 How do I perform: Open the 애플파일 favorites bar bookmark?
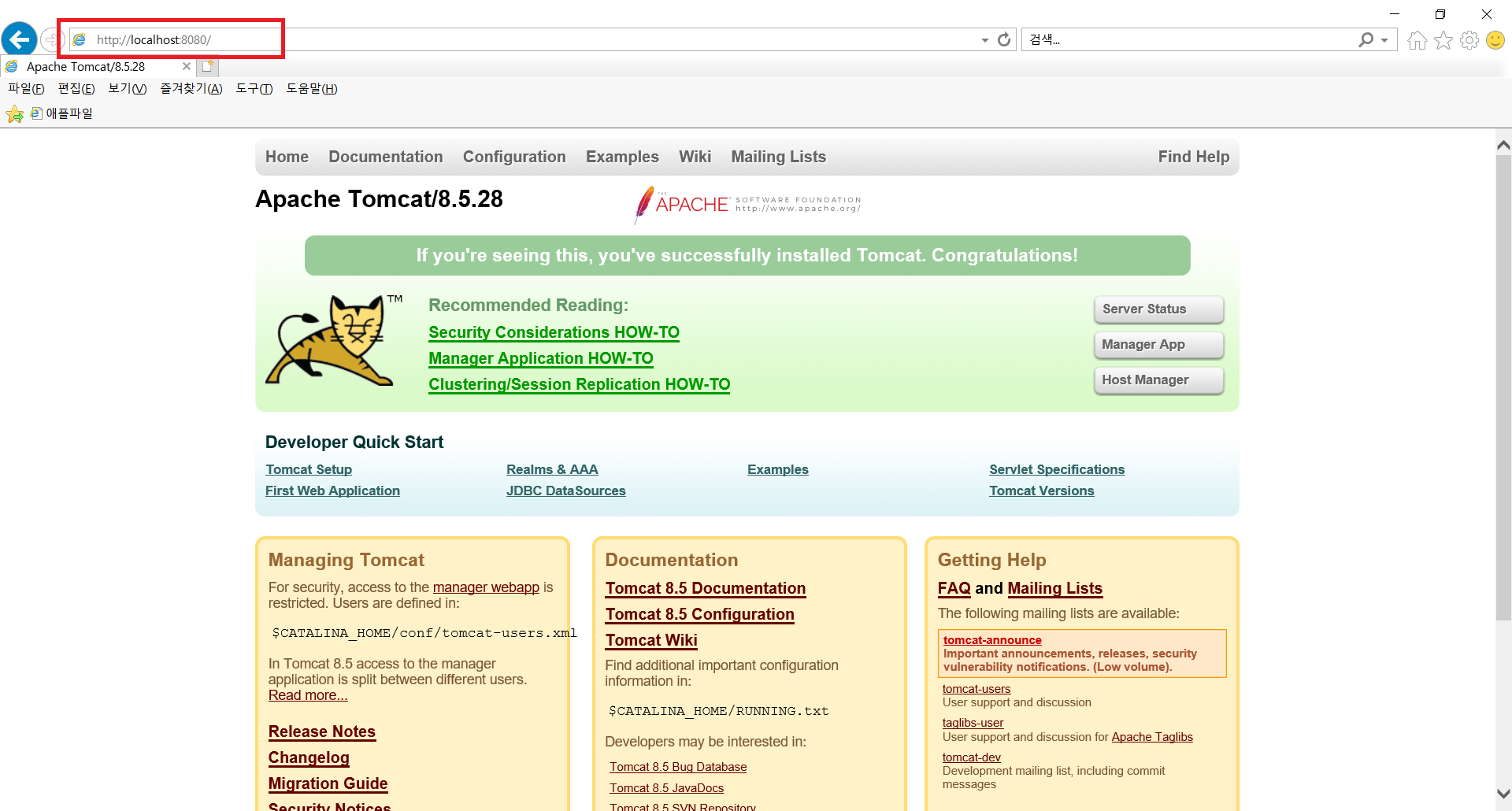point(61,113)
